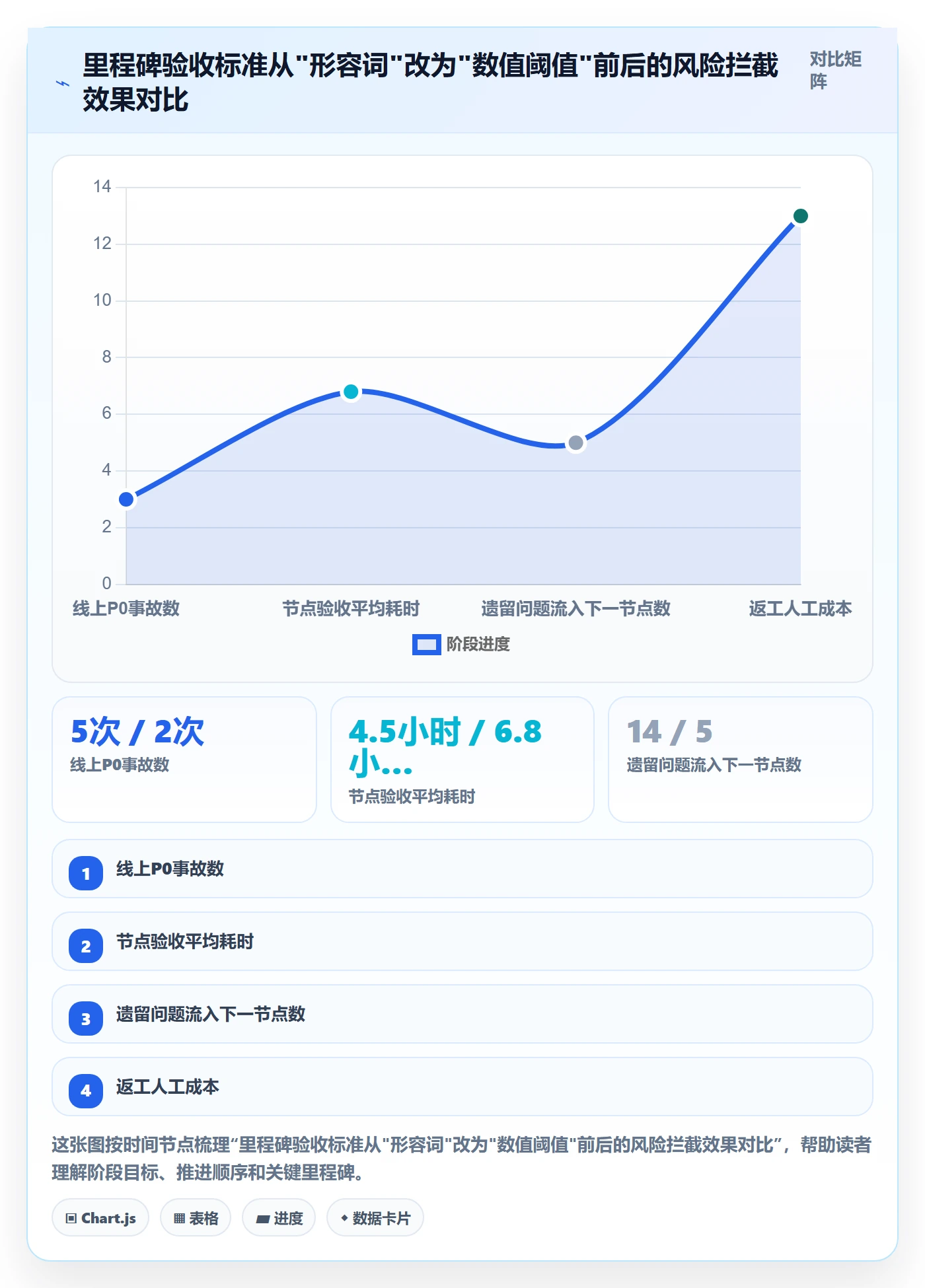Viewport: 925px width, 1288px height.
Task: Open the 14 / 5 stat card
Action: point(741,760)
